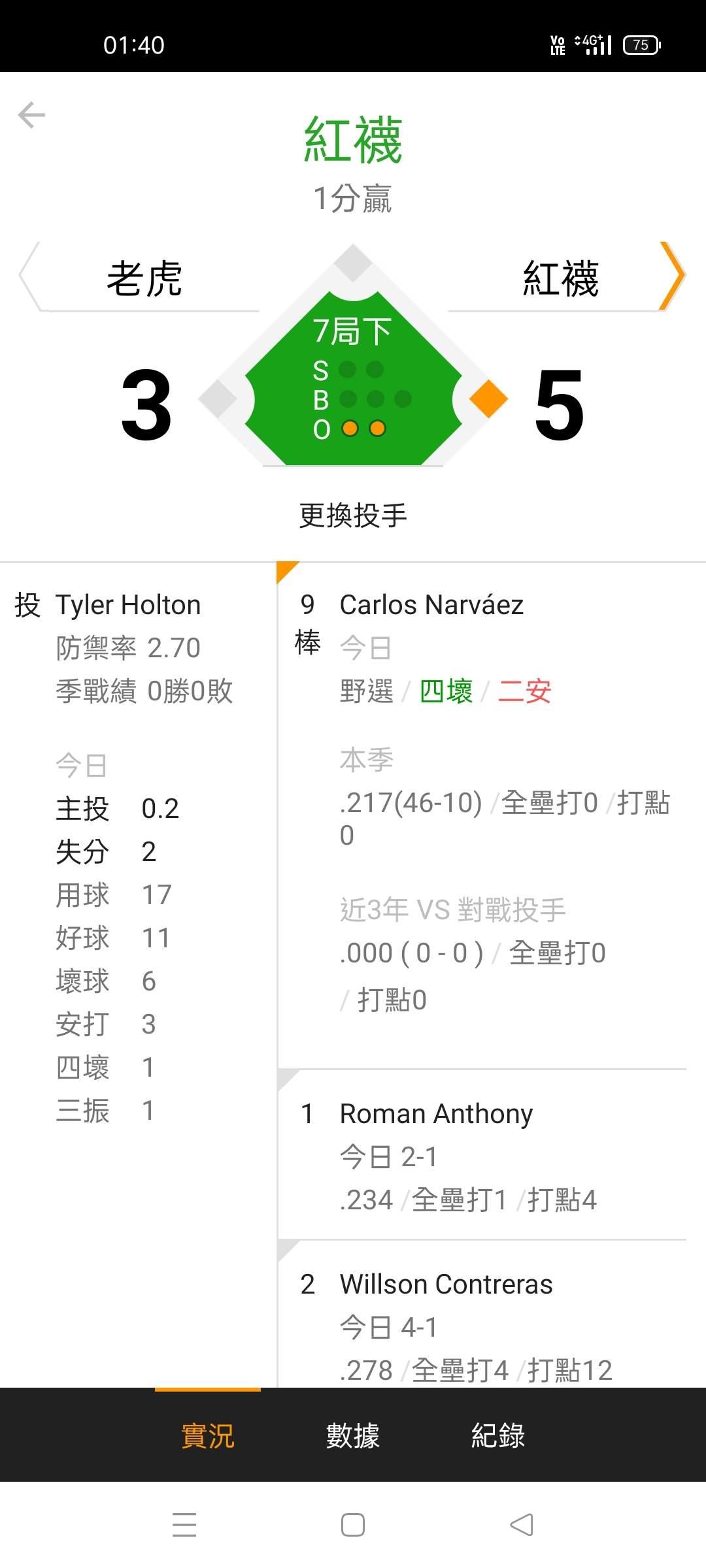The height and width of the screenshot is (1568, 706).
Task: Select the 實況 tab
Action: pyautogui.click(x=207, y=1435)
